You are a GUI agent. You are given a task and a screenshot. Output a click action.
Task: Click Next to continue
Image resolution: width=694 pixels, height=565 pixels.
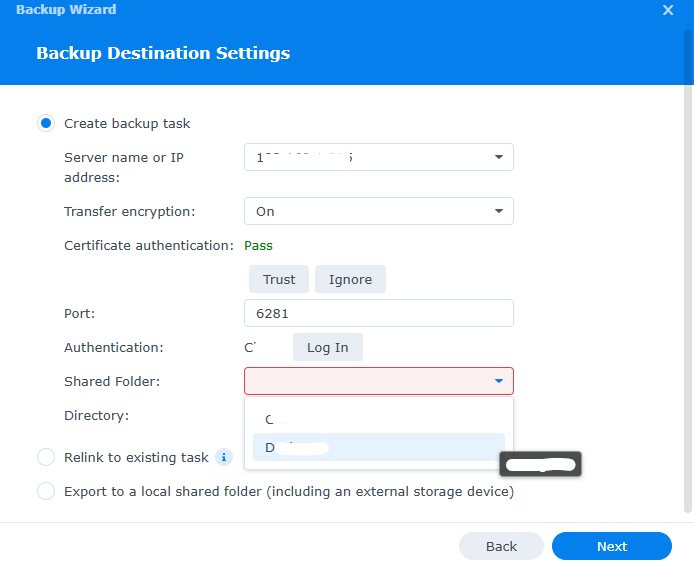[x=612, y=546]
